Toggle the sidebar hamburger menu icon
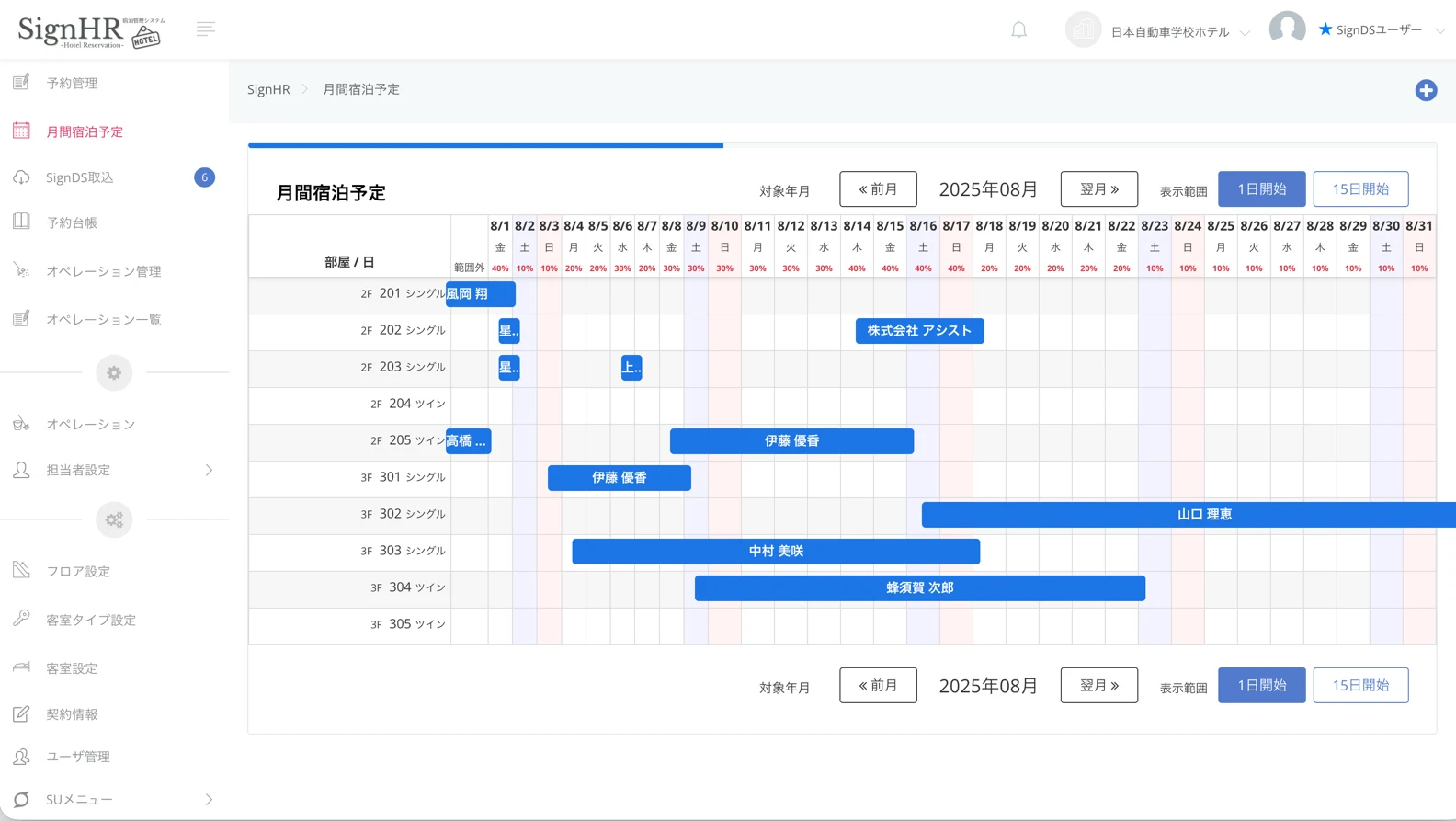 (x=206, y=29)
